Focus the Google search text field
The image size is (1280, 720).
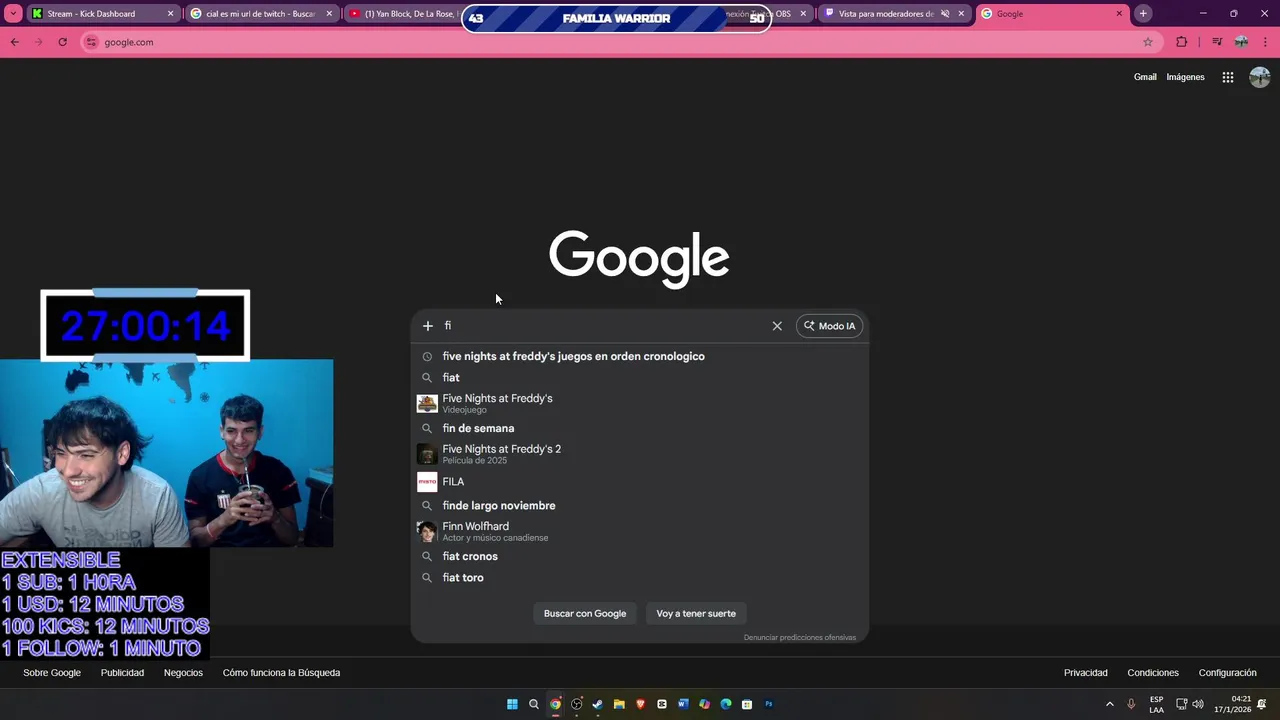[x=605, y=326]
